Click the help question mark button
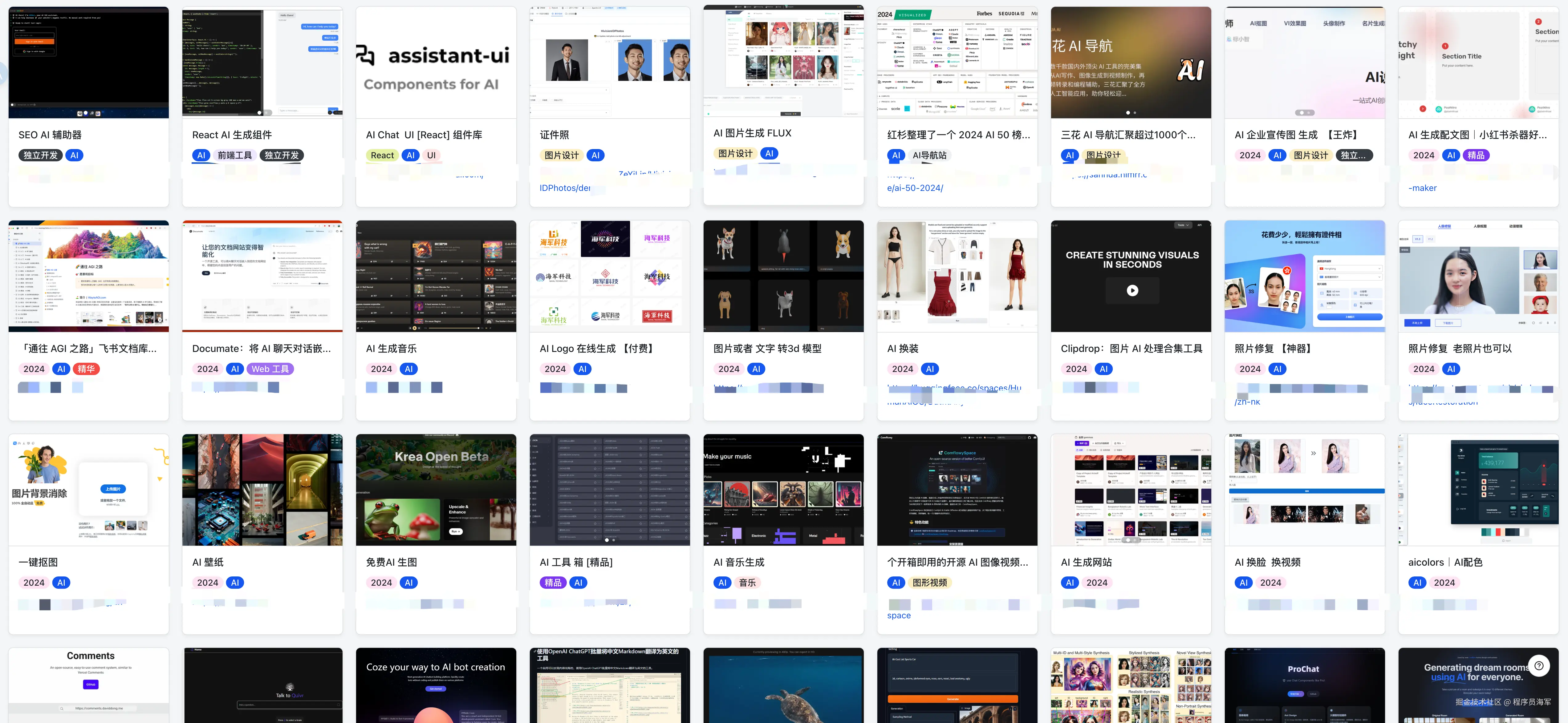The width and height of the screenshot is (1568, 723). (x=1538, y=666)
